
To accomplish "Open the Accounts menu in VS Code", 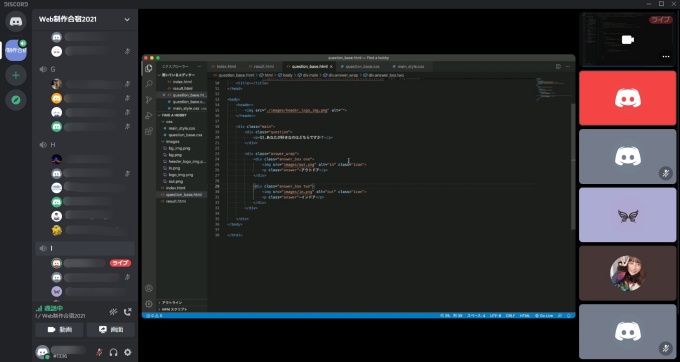I will pyautogui.click(x=149, y=288).
